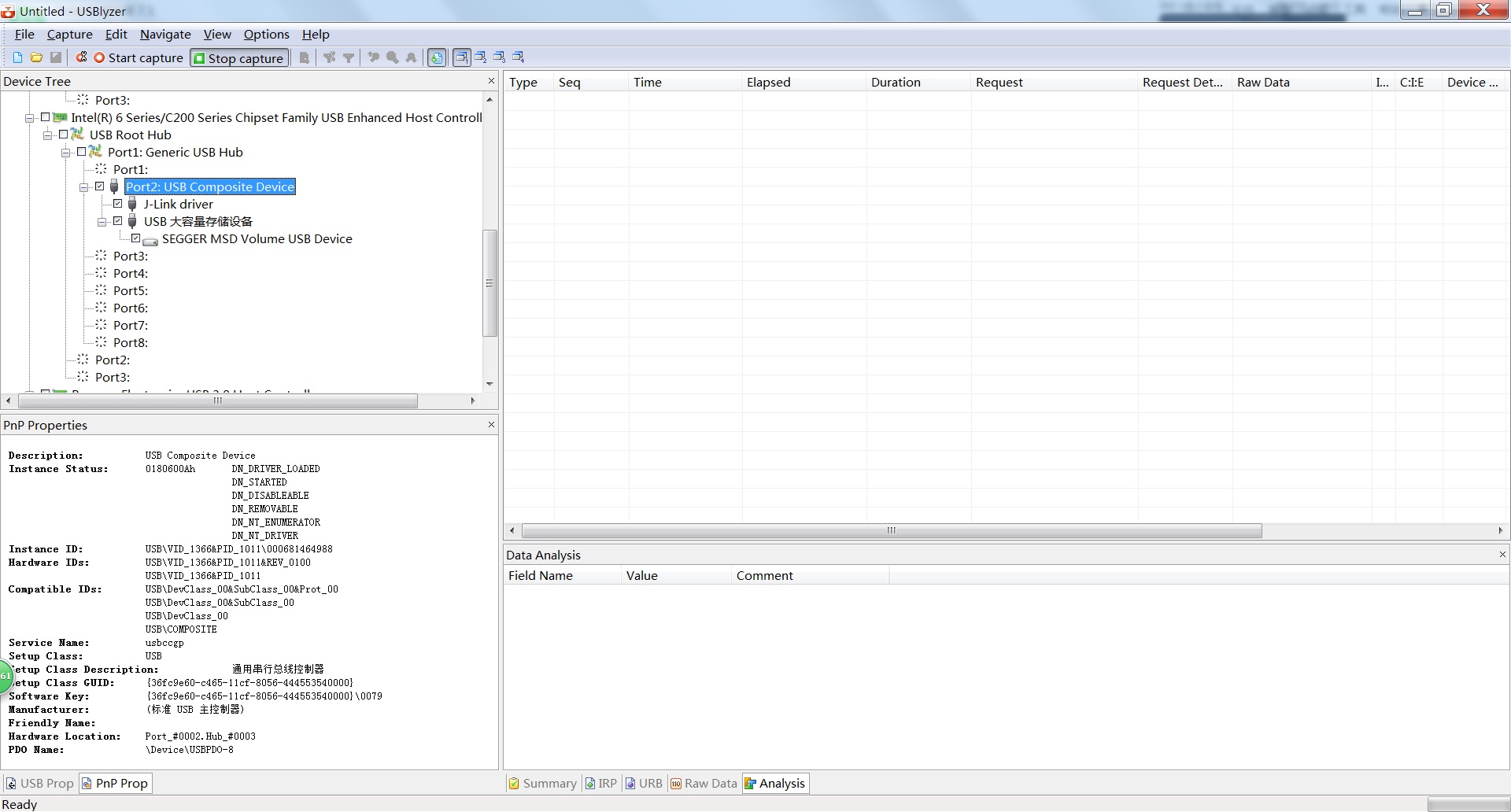
Task: Click the Save disk toolbar icon
Action: 56,57
